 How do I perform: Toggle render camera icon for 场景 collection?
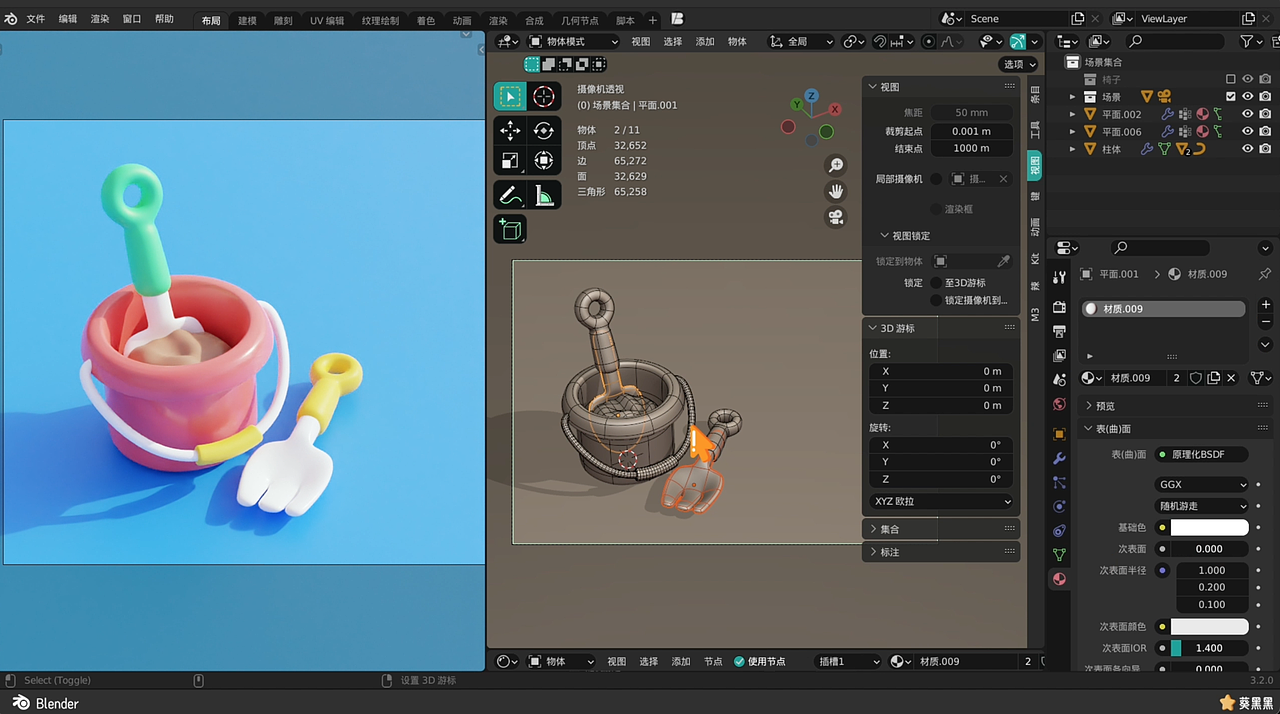point(1265,96)
